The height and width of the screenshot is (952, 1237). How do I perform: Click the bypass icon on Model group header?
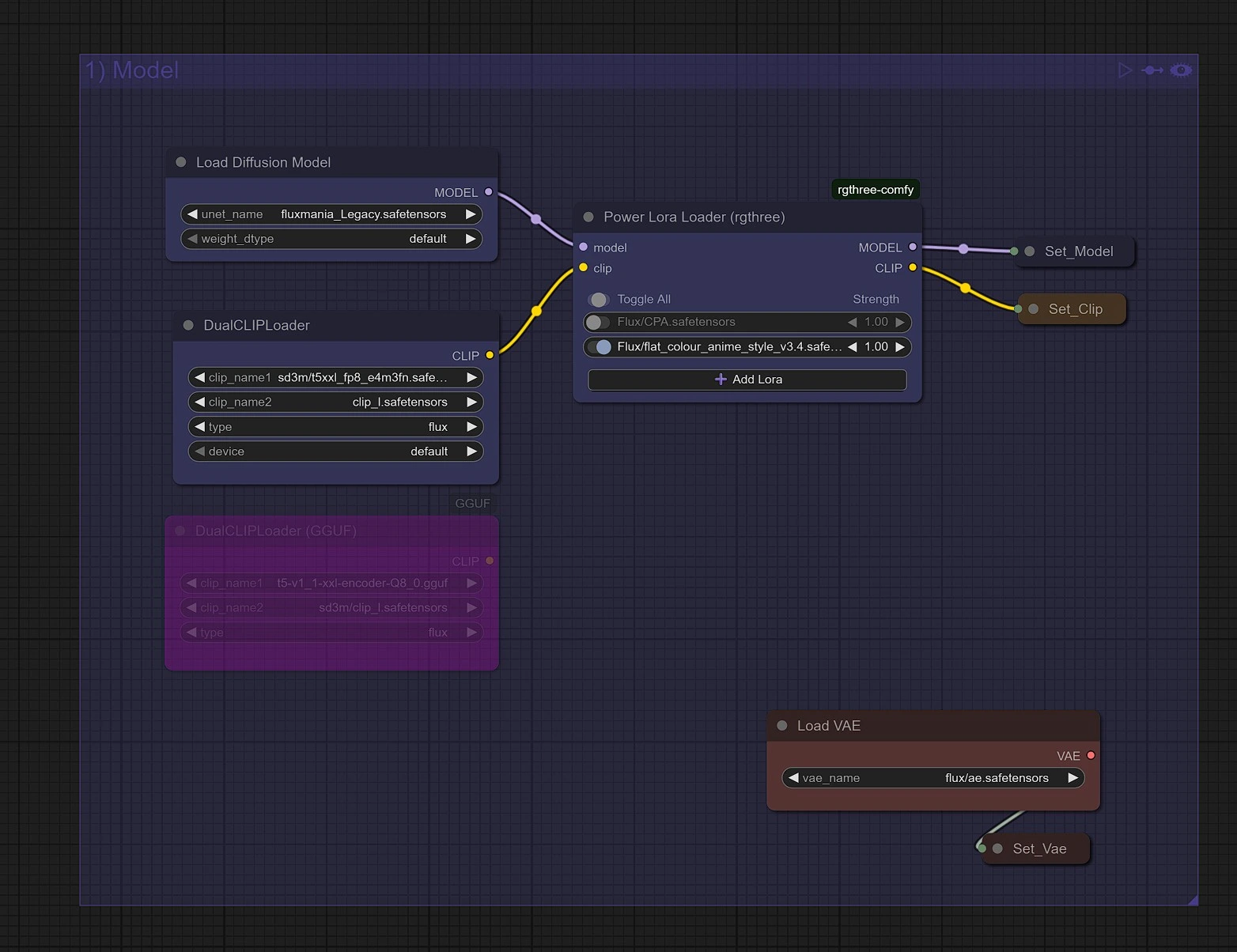coord(1153,70)
